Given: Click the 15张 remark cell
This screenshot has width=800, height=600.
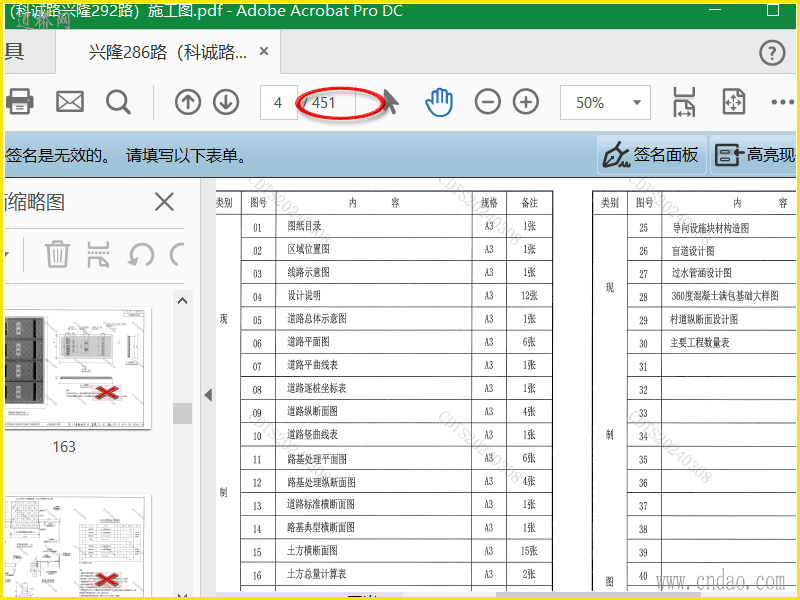Looking at the screenshot, I should click(x=530, y=551).
